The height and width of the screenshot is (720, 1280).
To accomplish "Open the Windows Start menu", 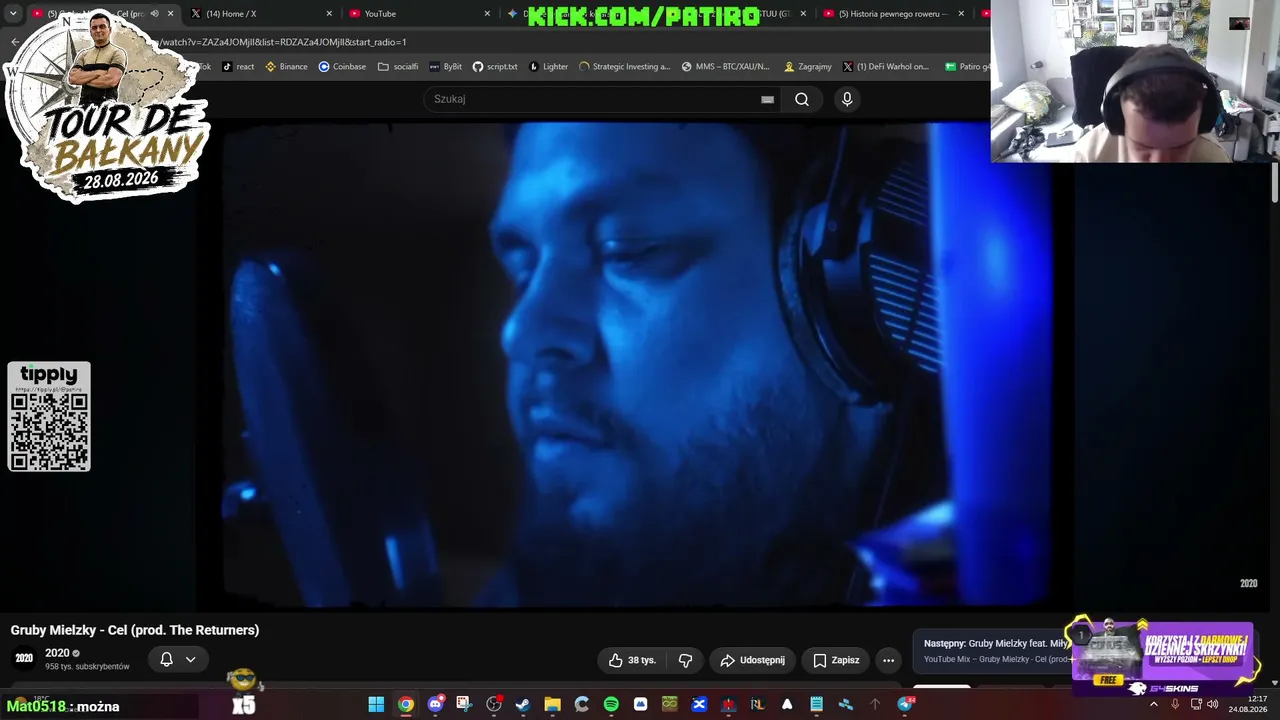I will [x=376, y=704].
